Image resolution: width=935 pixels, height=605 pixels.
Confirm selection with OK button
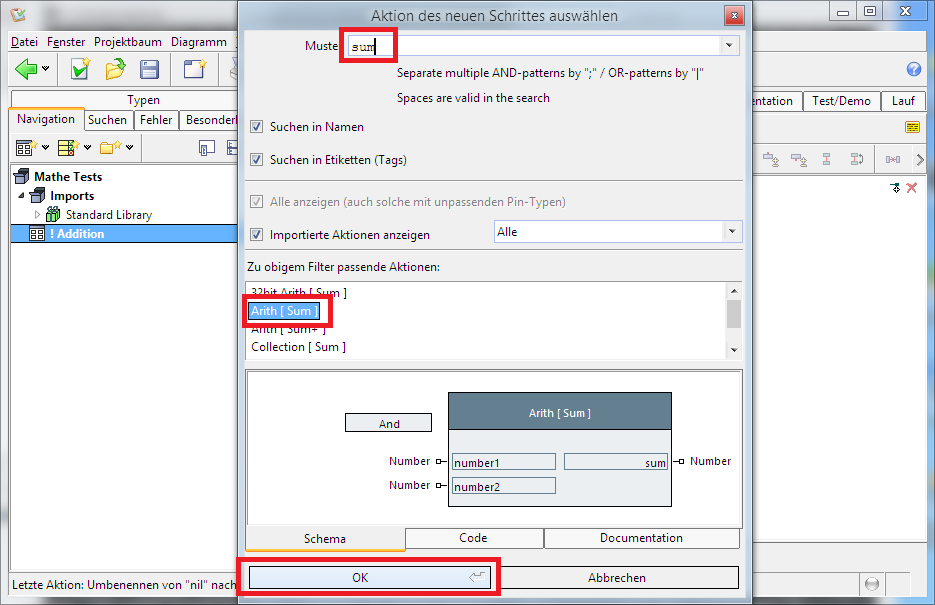[x=360, y=578]
